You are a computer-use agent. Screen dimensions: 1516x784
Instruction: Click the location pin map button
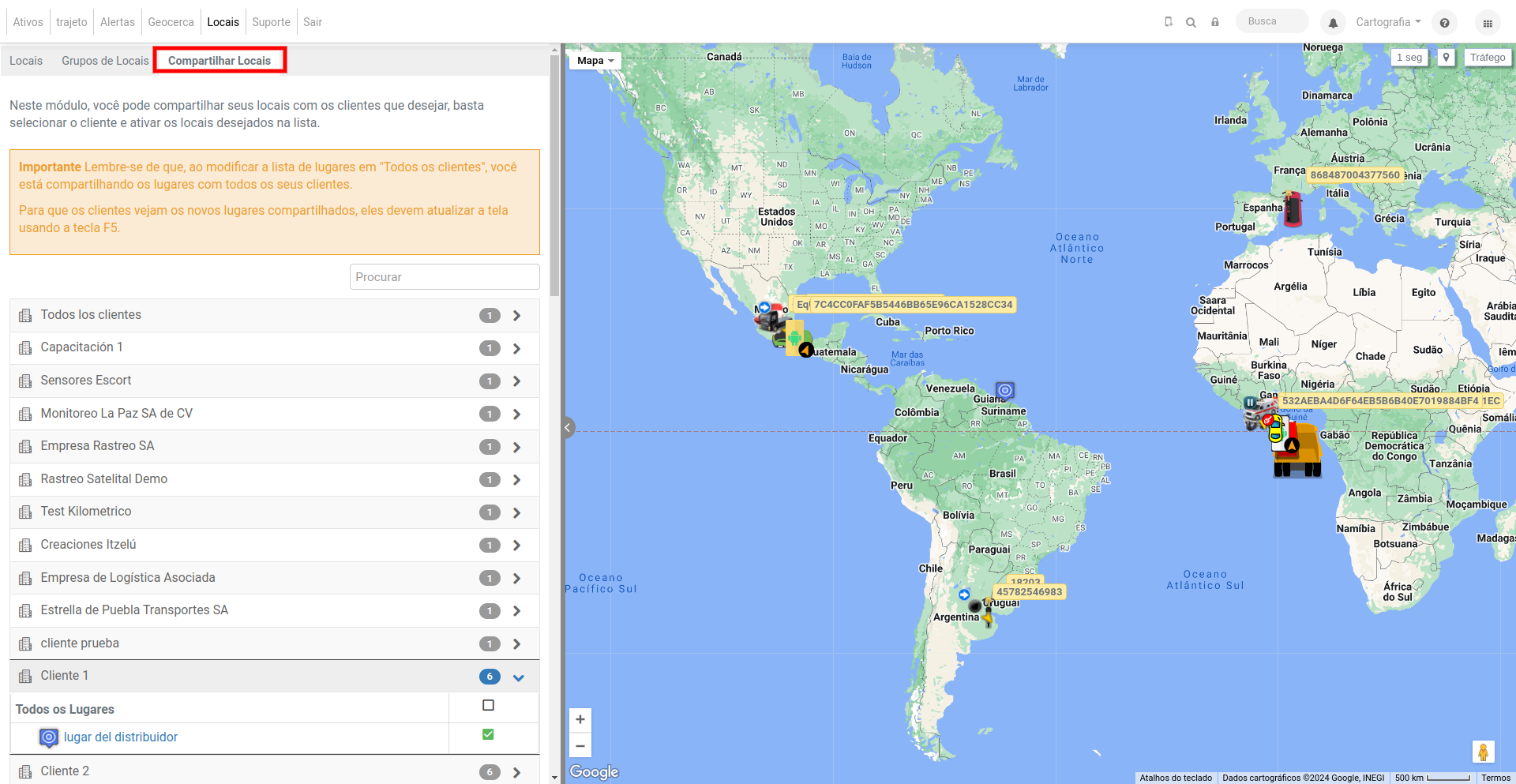(x=1446, y=58)
